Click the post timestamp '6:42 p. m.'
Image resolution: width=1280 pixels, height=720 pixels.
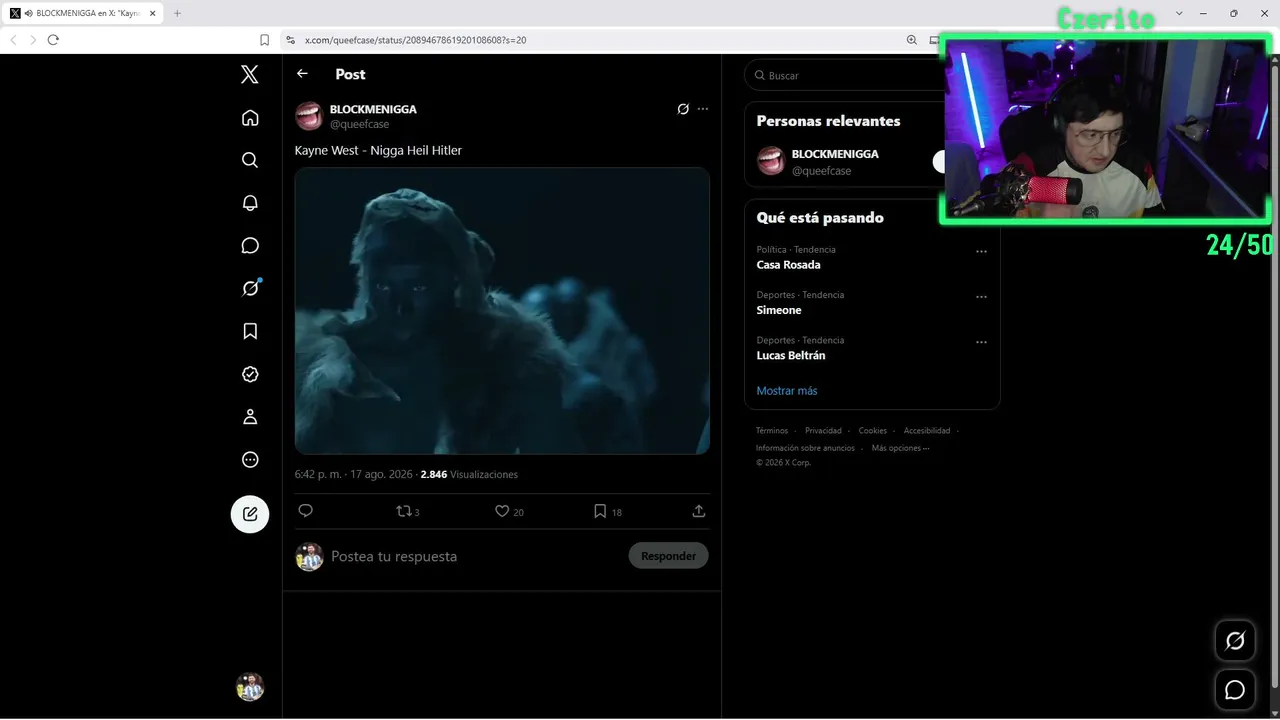point(318,474)
